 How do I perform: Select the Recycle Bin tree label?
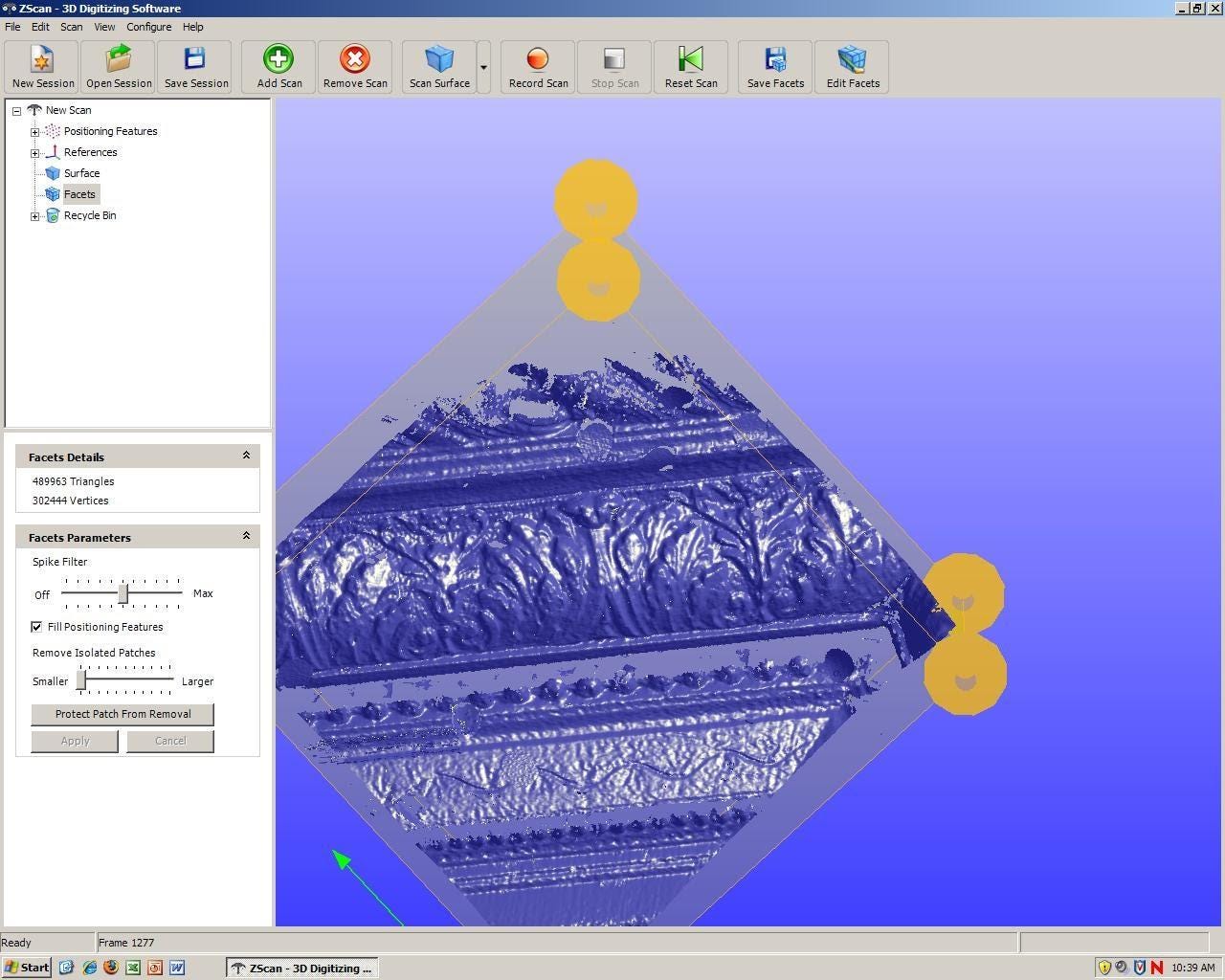[x=90, y=215]
